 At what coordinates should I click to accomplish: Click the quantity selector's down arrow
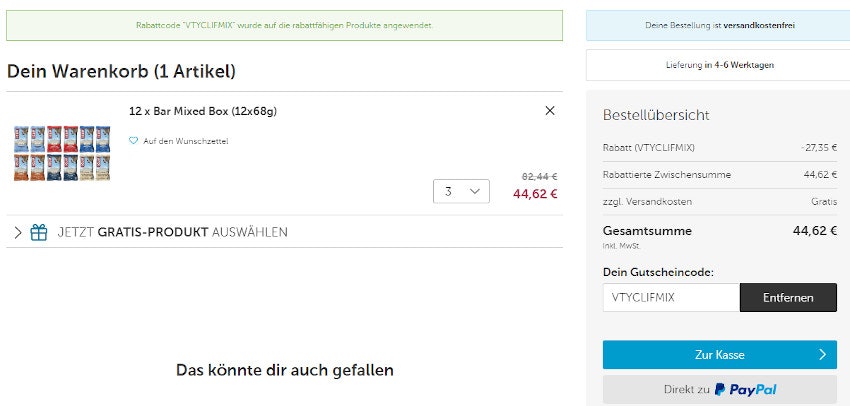tap(475, 191)
